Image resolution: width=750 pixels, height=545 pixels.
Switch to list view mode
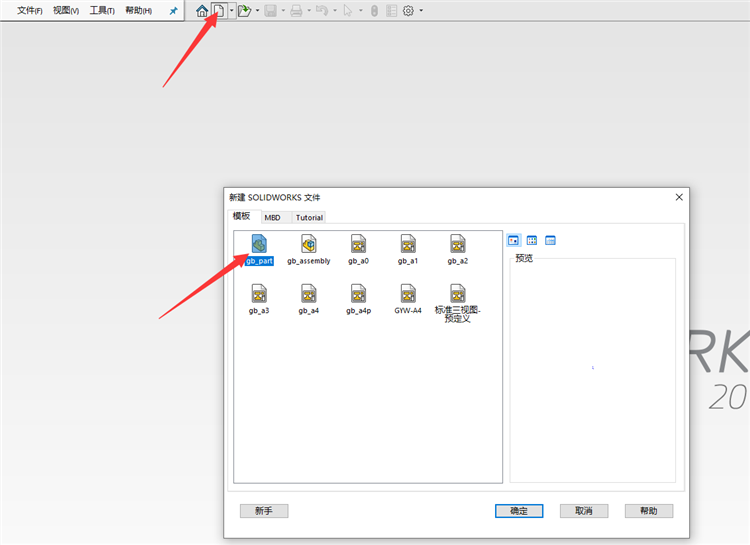point(532,240)
